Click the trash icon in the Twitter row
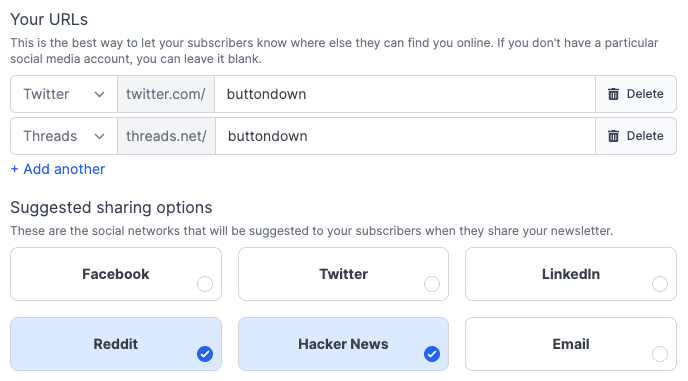 pos(613,94)
